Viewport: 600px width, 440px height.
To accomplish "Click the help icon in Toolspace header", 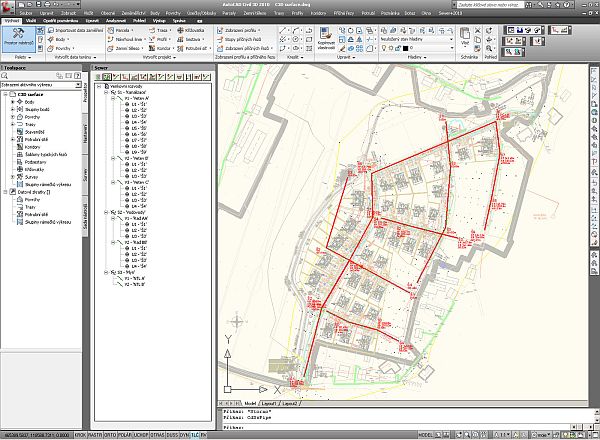I will tap(78, 76).
